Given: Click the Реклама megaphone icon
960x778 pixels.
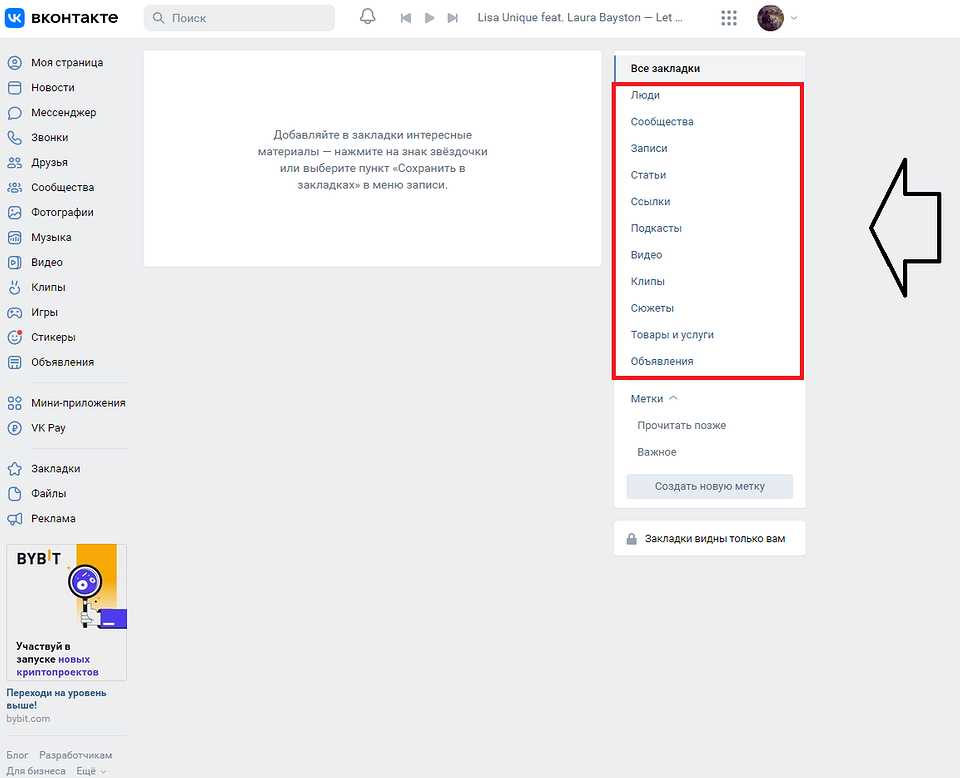Looking at the screenshot, I should [x=15, y=518].
